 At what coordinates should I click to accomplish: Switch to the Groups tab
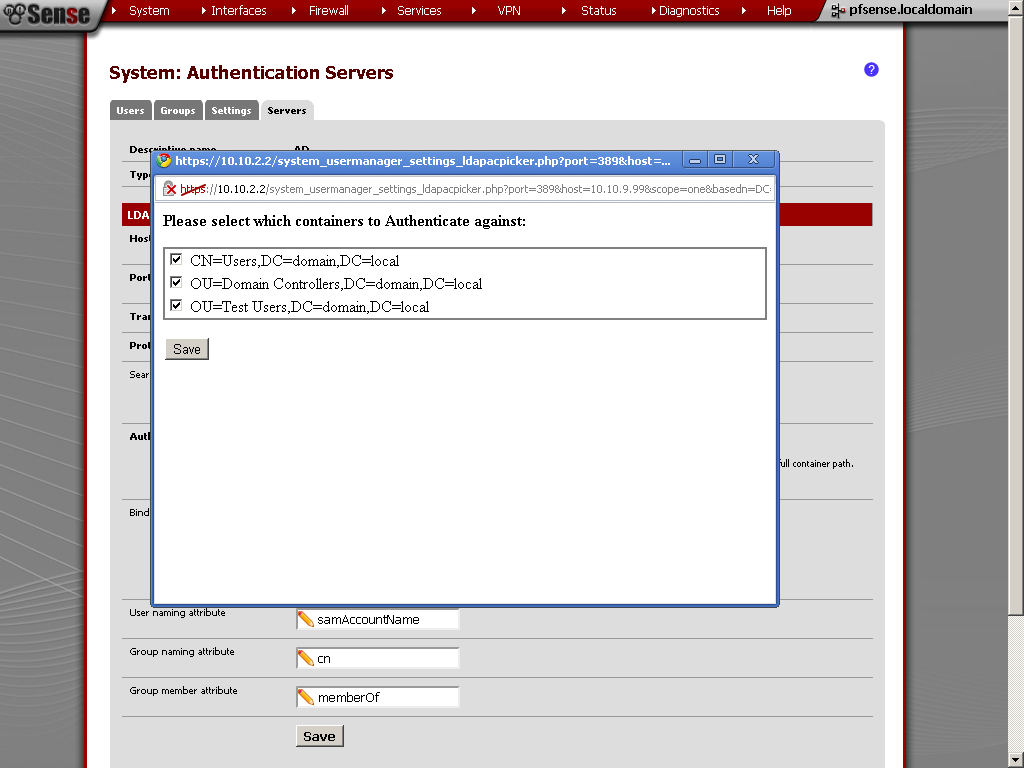pos(178,110)
